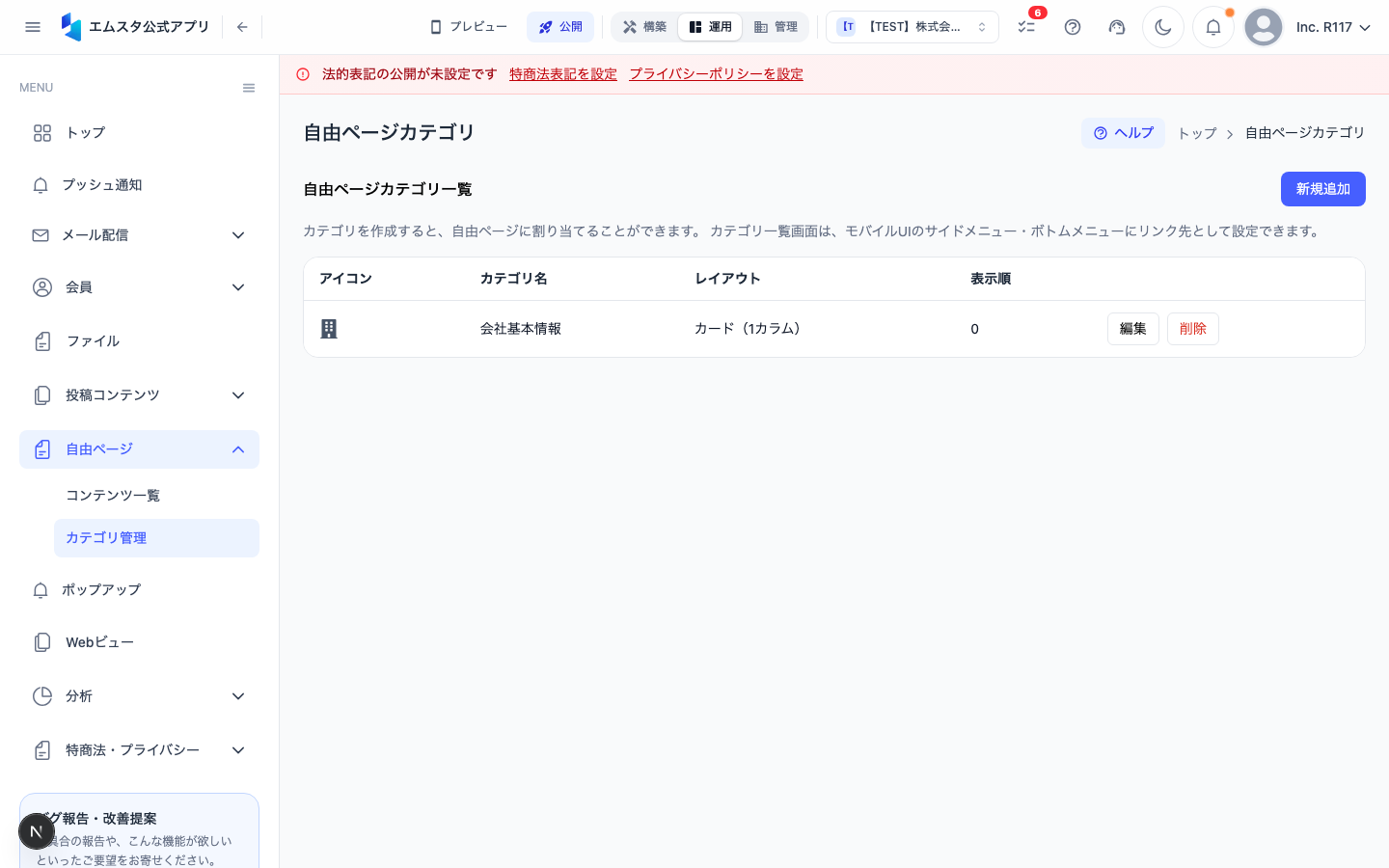Open プレビュー phone preview

[x=469, y=27]
